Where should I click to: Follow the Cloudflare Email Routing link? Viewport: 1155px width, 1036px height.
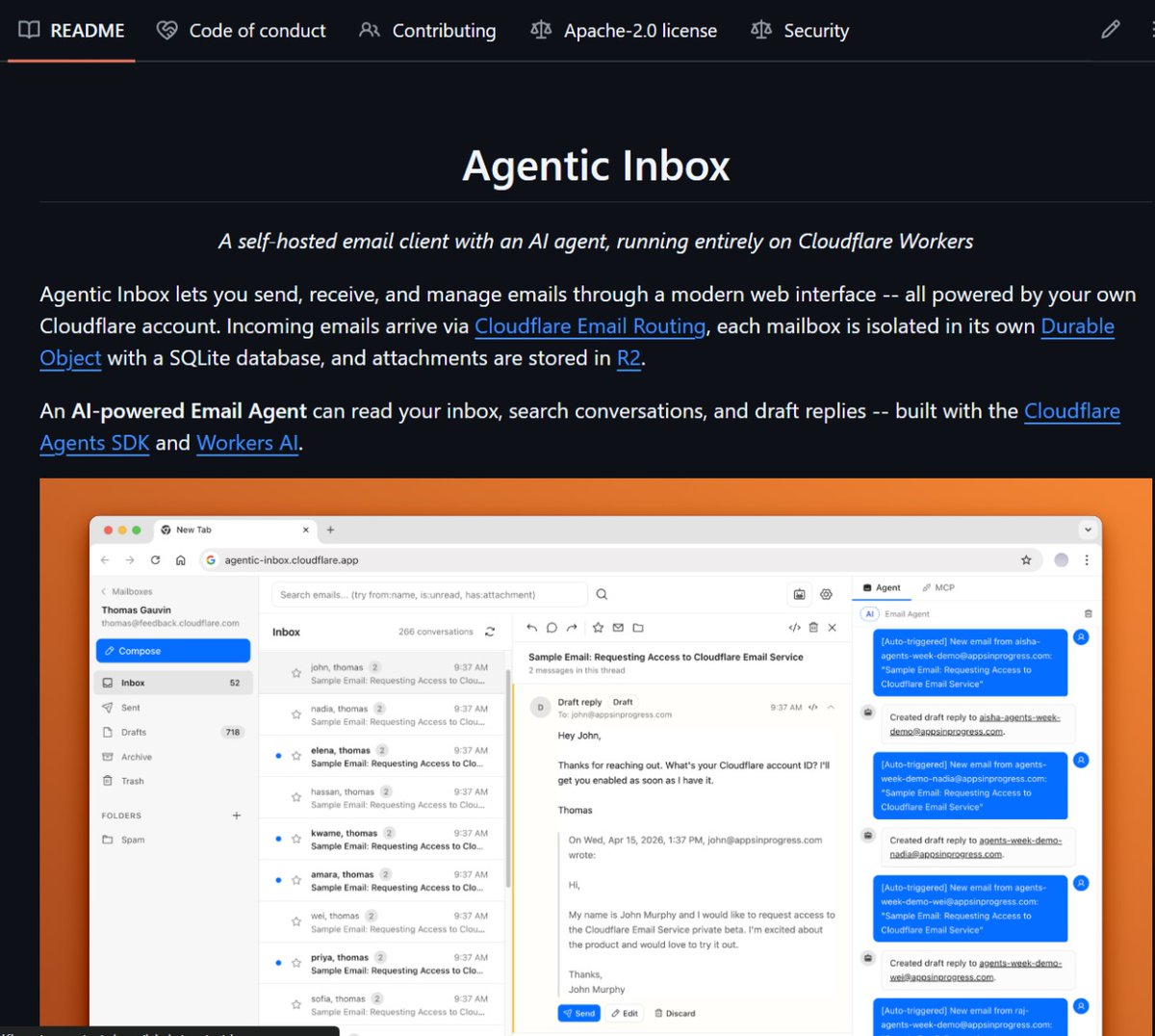590,326
